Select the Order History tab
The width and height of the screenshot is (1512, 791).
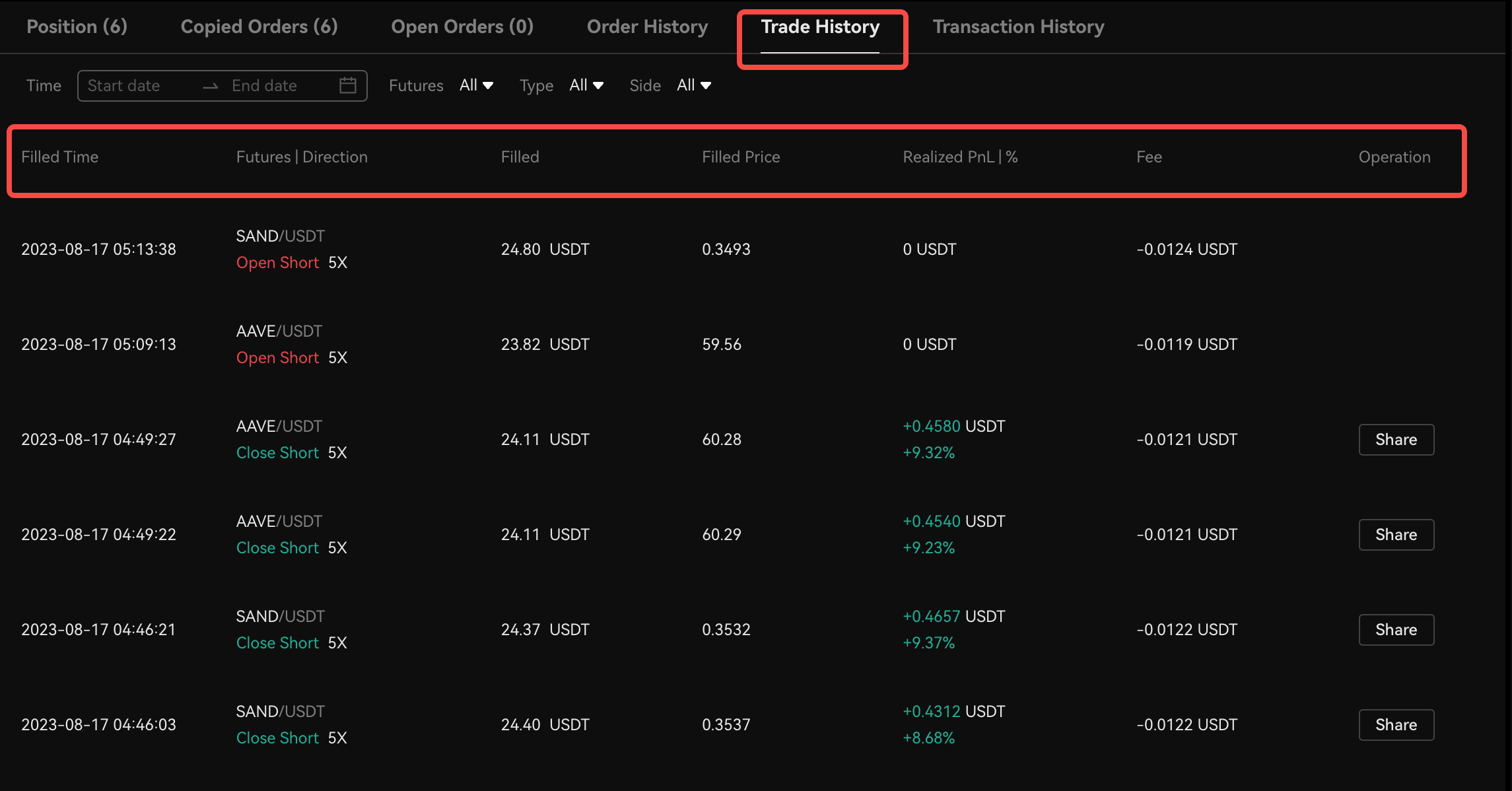[x=647, y=26]
